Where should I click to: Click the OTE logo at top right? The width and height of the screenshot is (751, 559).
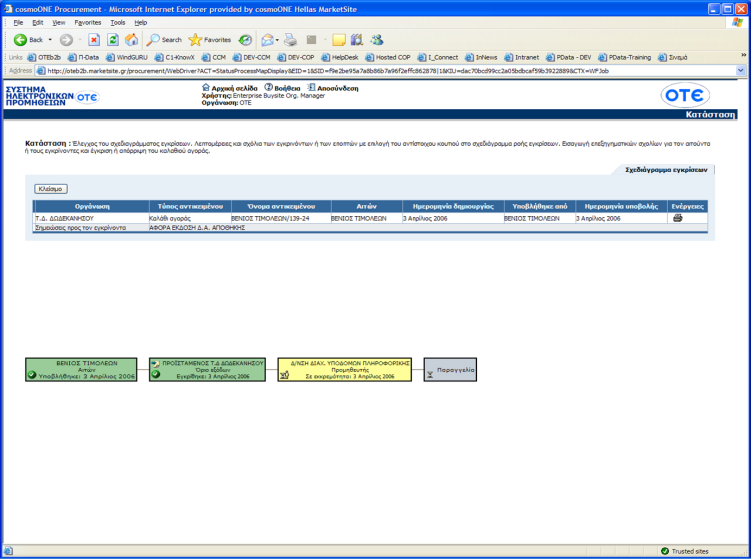[x=685, y=95]
